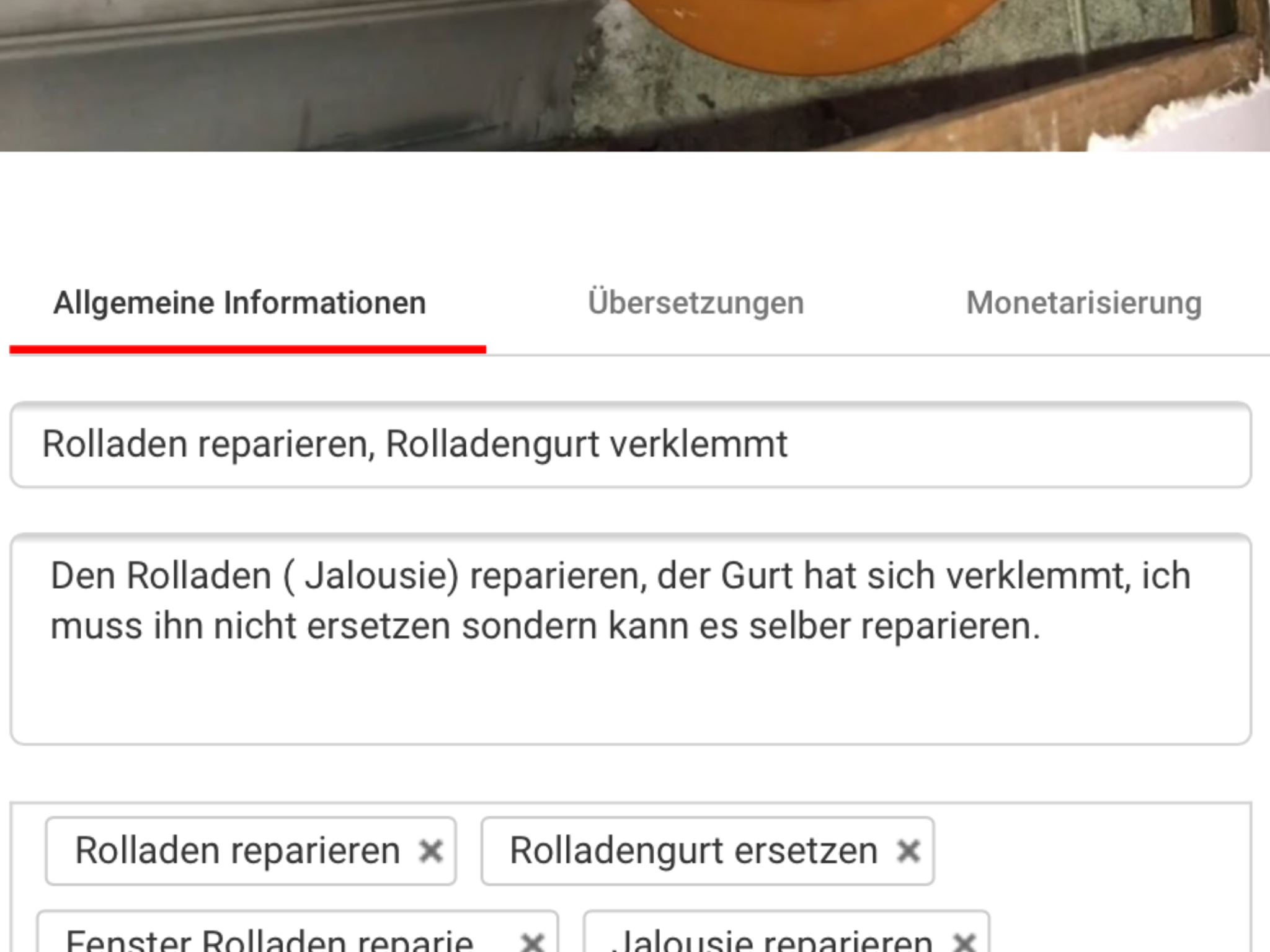Select the "Rolladengurt ersetzen" tag label

tap(693, 851)
